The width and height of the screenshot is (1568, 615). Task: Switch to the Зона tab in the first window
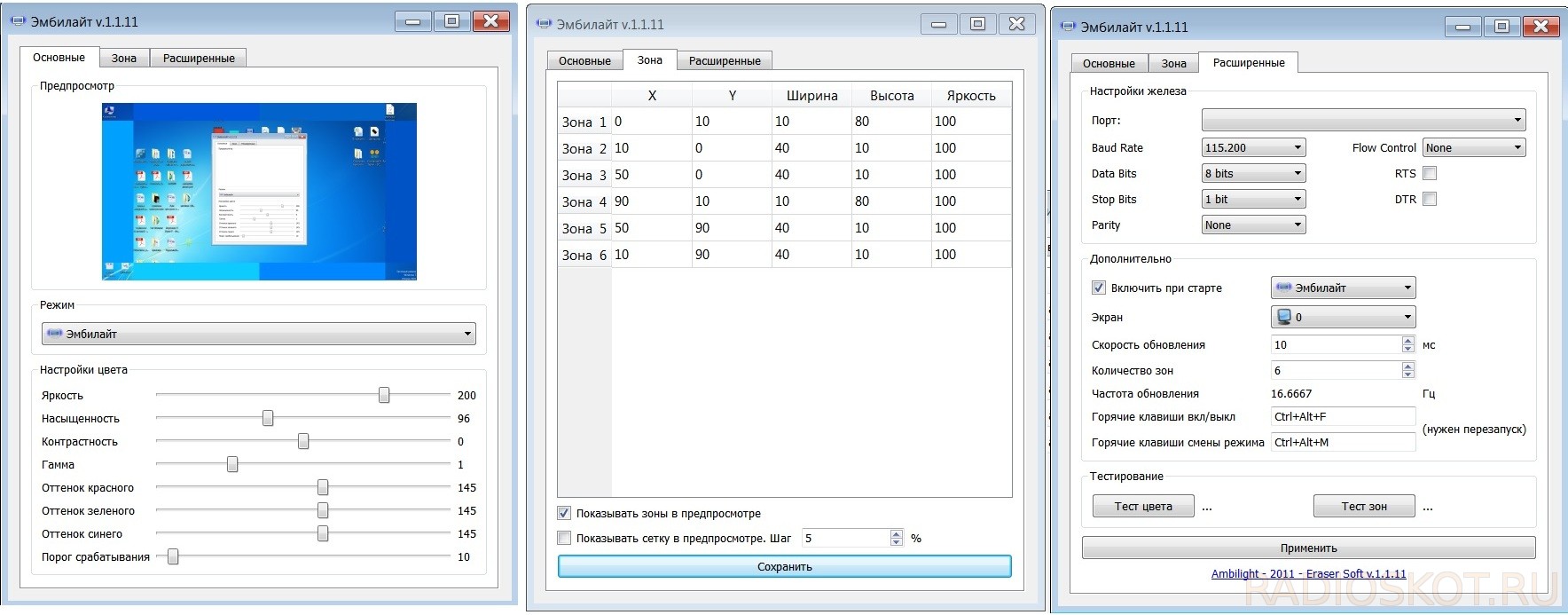(x=124, y=59)
